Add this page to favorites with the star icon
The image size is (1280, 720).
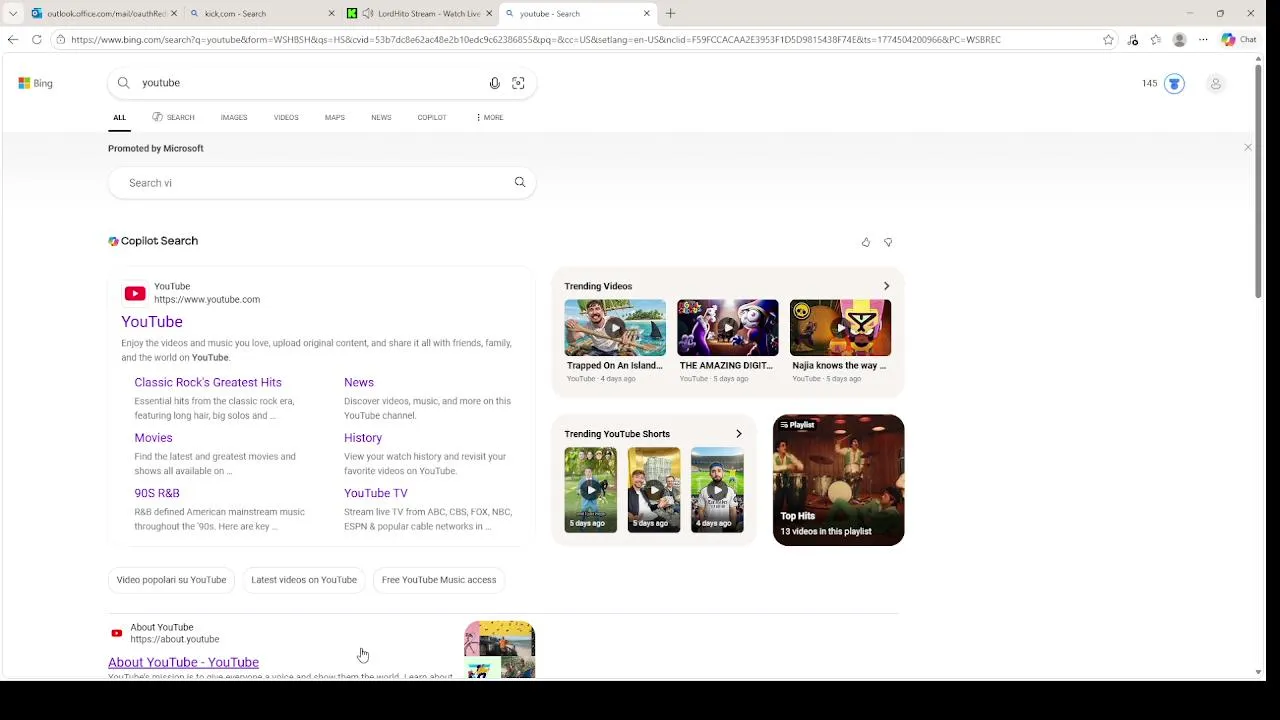[1108, 40]
